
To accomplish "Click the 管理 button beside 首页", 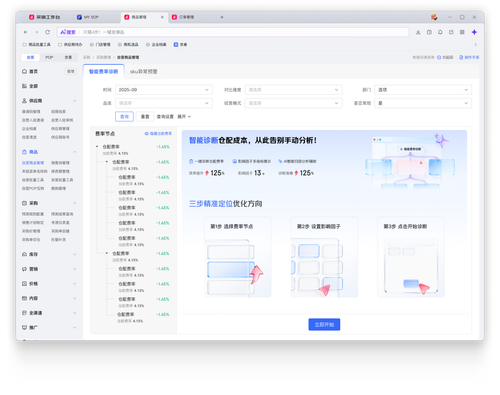I will pyautogui.click(x=71, y=71).
